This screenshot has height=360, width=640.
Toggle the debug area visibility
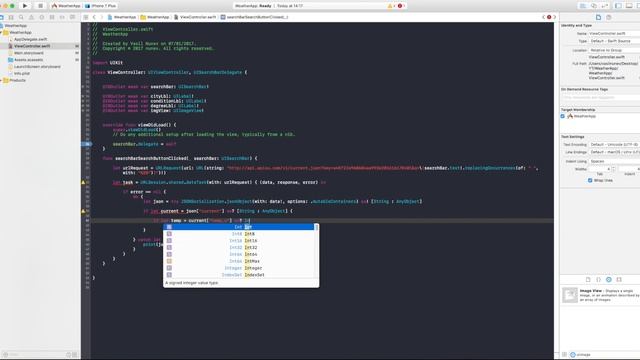[x=629, y=6]
